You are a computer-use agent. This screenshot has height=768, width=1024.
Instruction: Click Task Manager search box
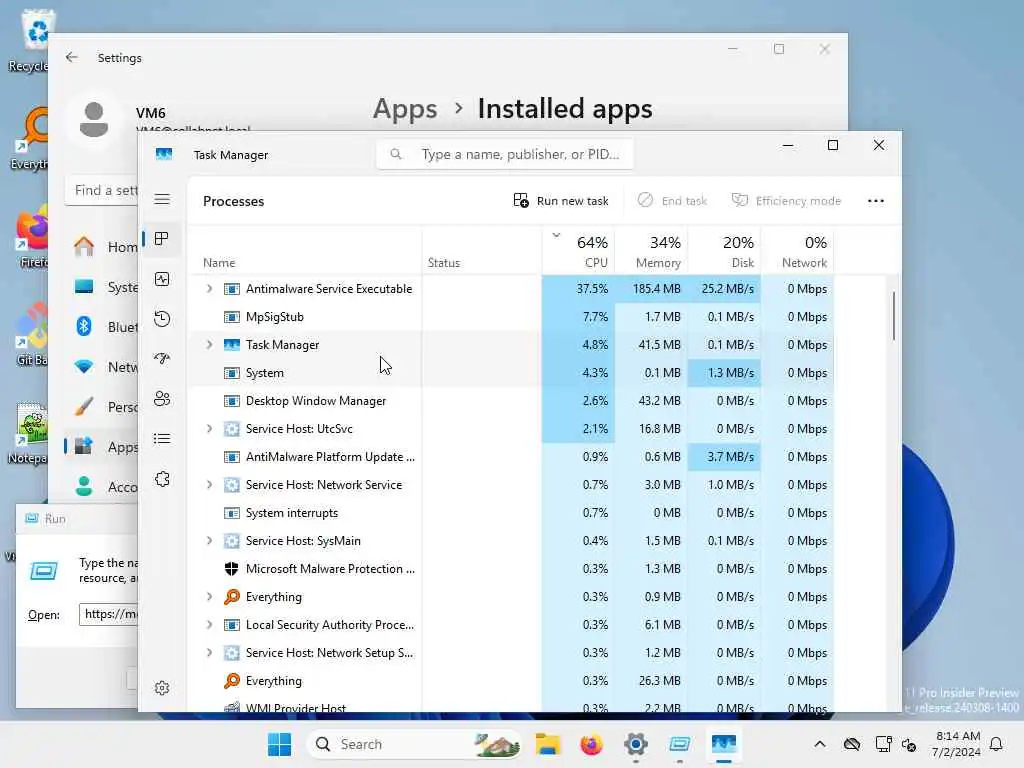click(x=505, y=154)
